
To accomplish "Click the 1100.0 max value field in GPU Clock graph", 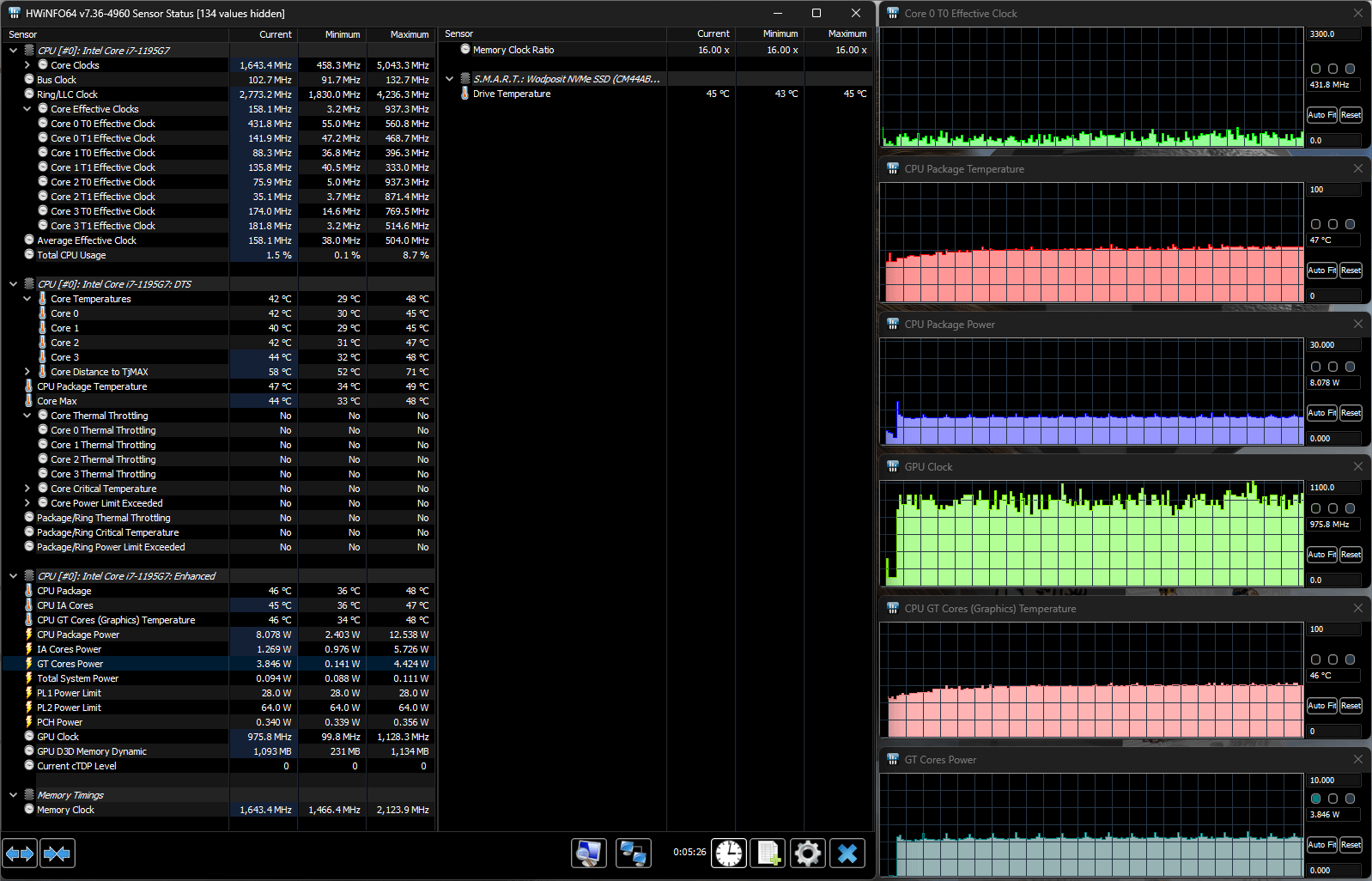I will [x=1333, y=488].
